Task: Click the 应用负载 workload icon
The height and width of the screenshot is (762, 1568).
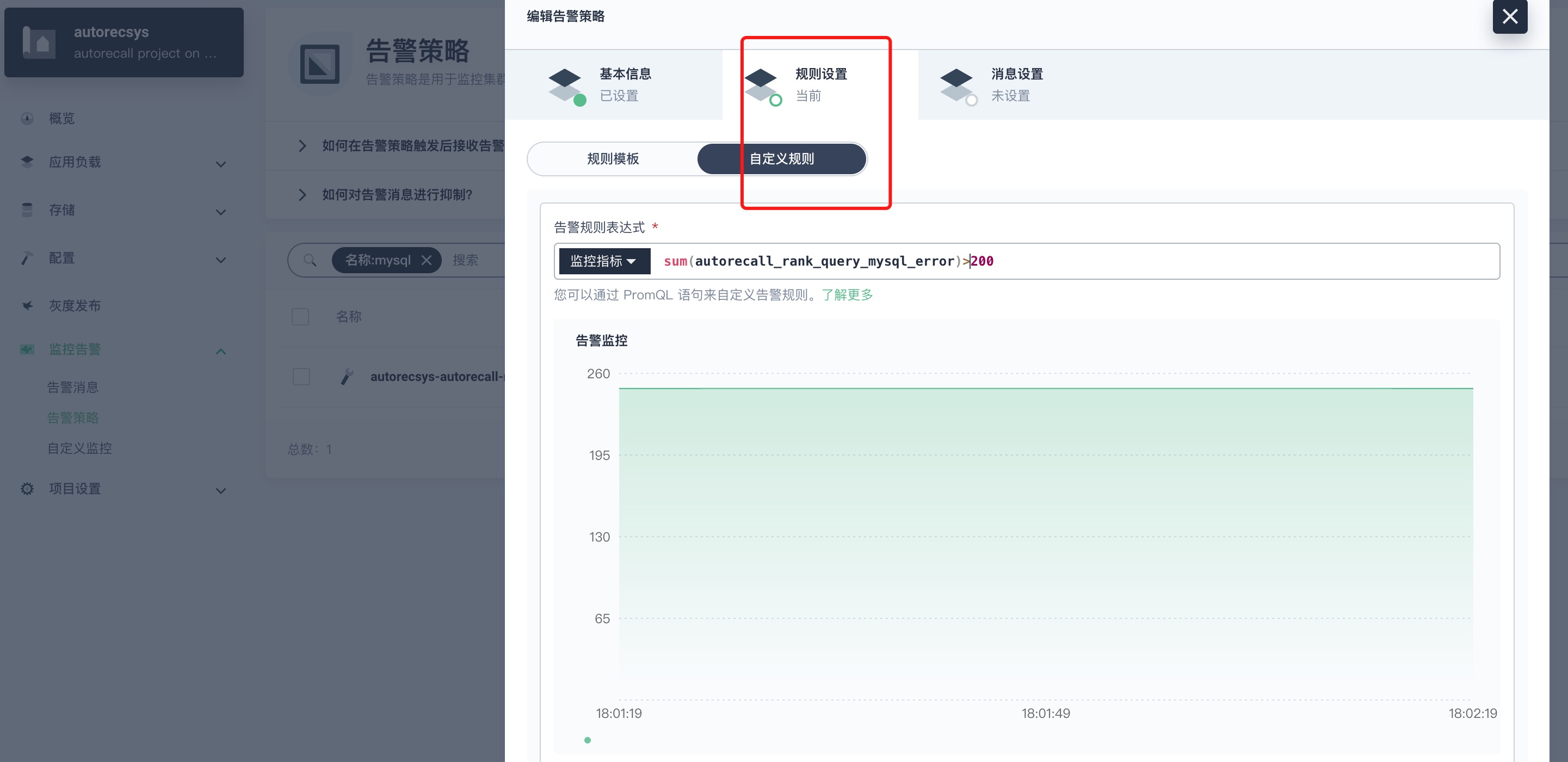Action: [27, 162]
